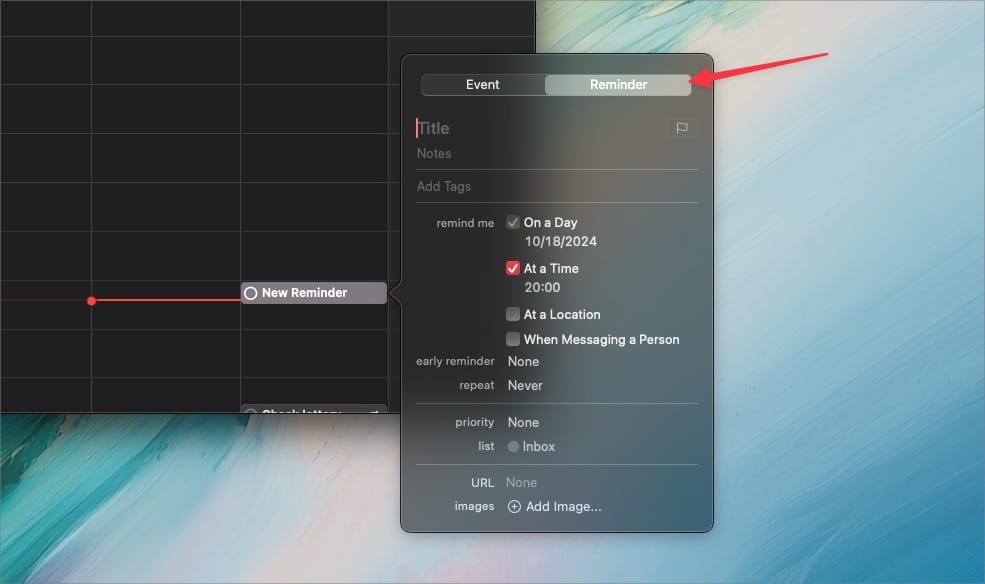This screenshot has height=584, width=985.
Task: Click the date 10/18/2024 to edit it
Action: click(560, 241)
